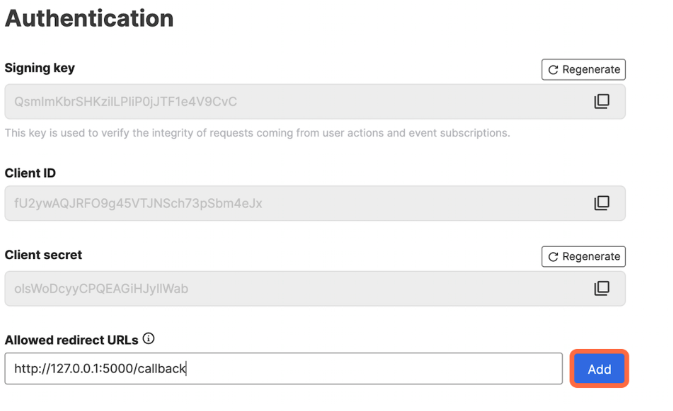The image size is (673, 411).
Task: Click inside the Client secret field
Action: click(x=315, y=288)
